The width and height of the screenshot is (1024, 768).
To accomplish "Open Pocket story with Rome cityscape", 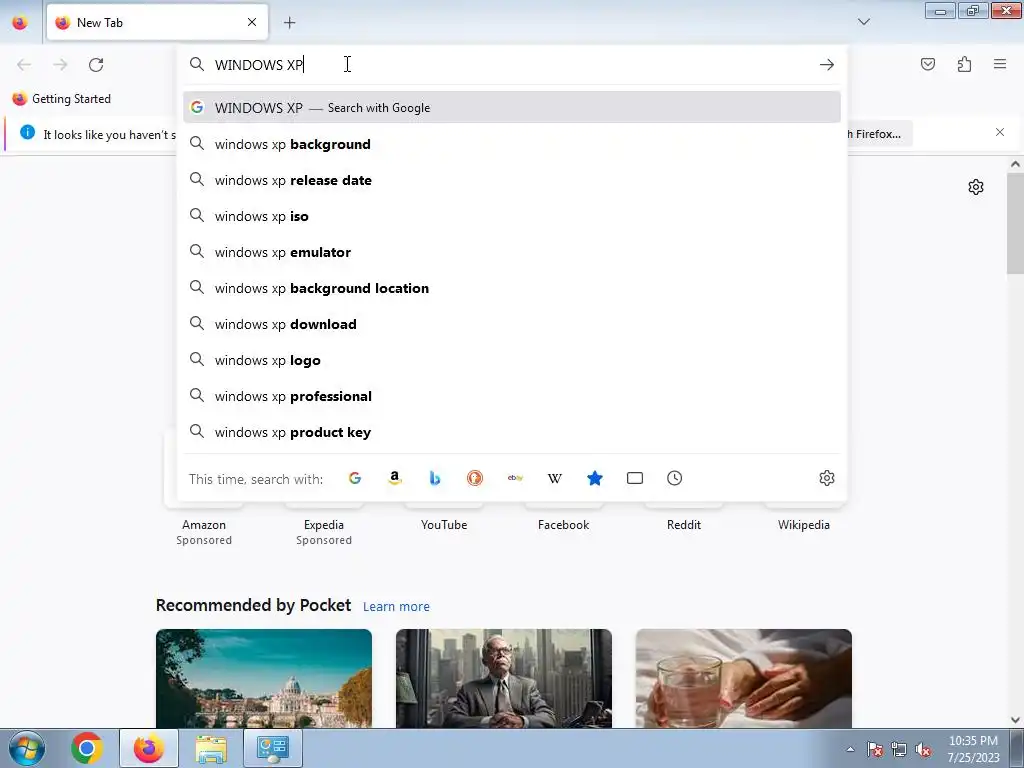I will click(264, 678).
